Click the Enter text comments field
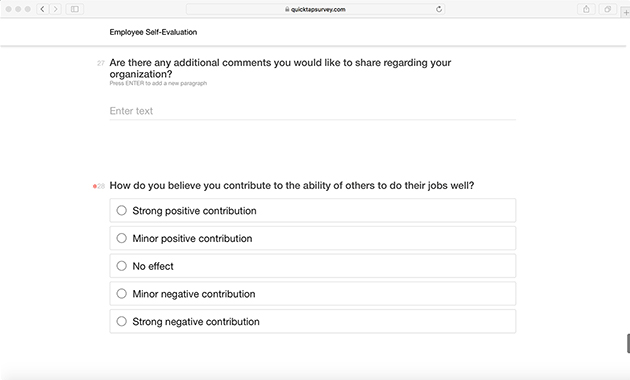Viewport: 630px width, 380px height. click(x=313, y=111)
